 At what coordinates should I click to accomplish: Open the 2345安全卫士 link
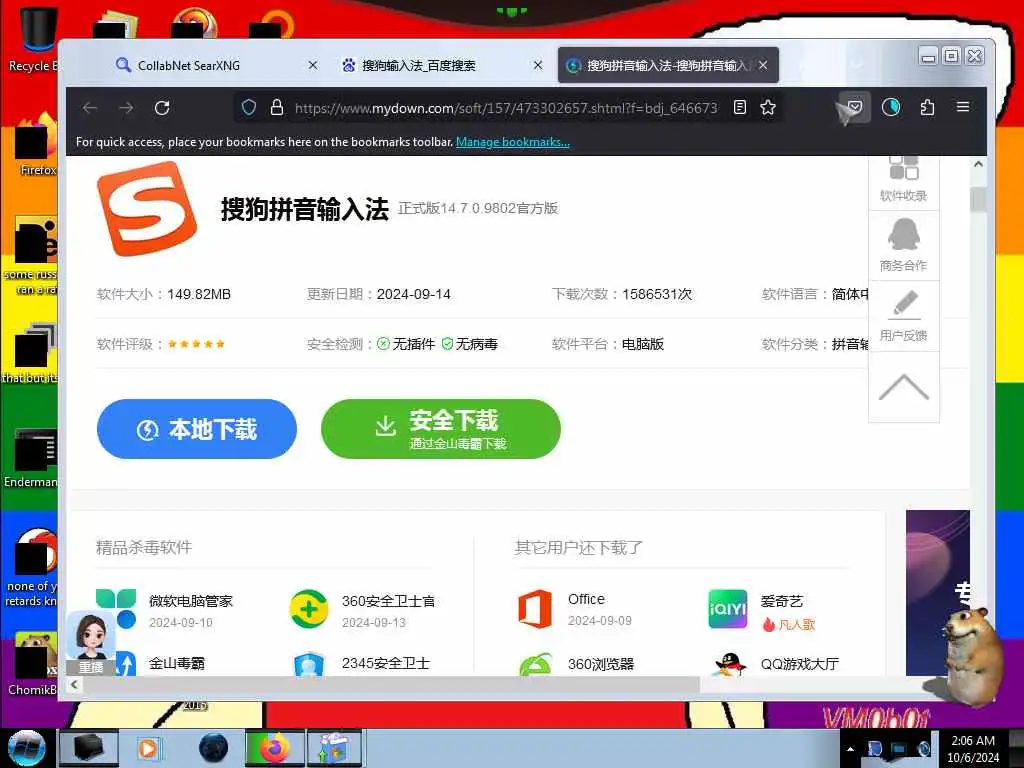pos(385,664)
